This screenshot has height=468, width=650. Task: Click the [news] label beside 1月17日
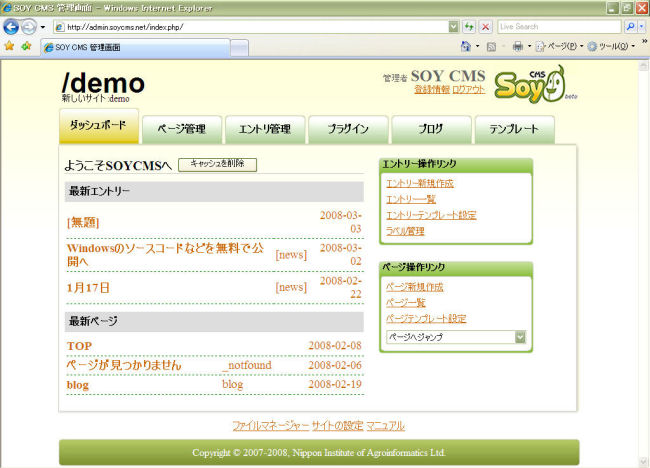(291, 287)
